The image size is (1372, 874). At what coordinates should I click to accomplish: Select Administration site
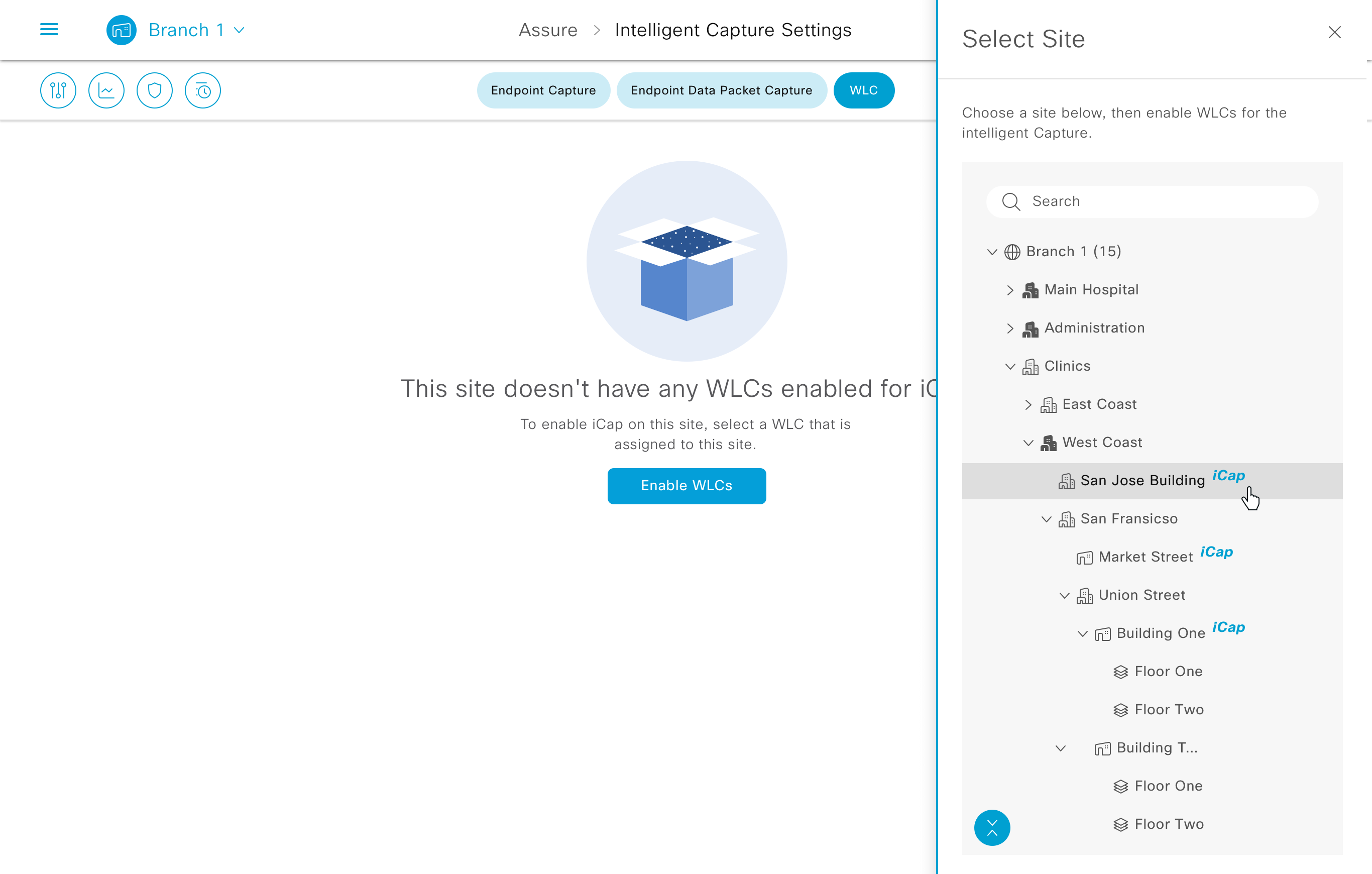click(1094, 327)
